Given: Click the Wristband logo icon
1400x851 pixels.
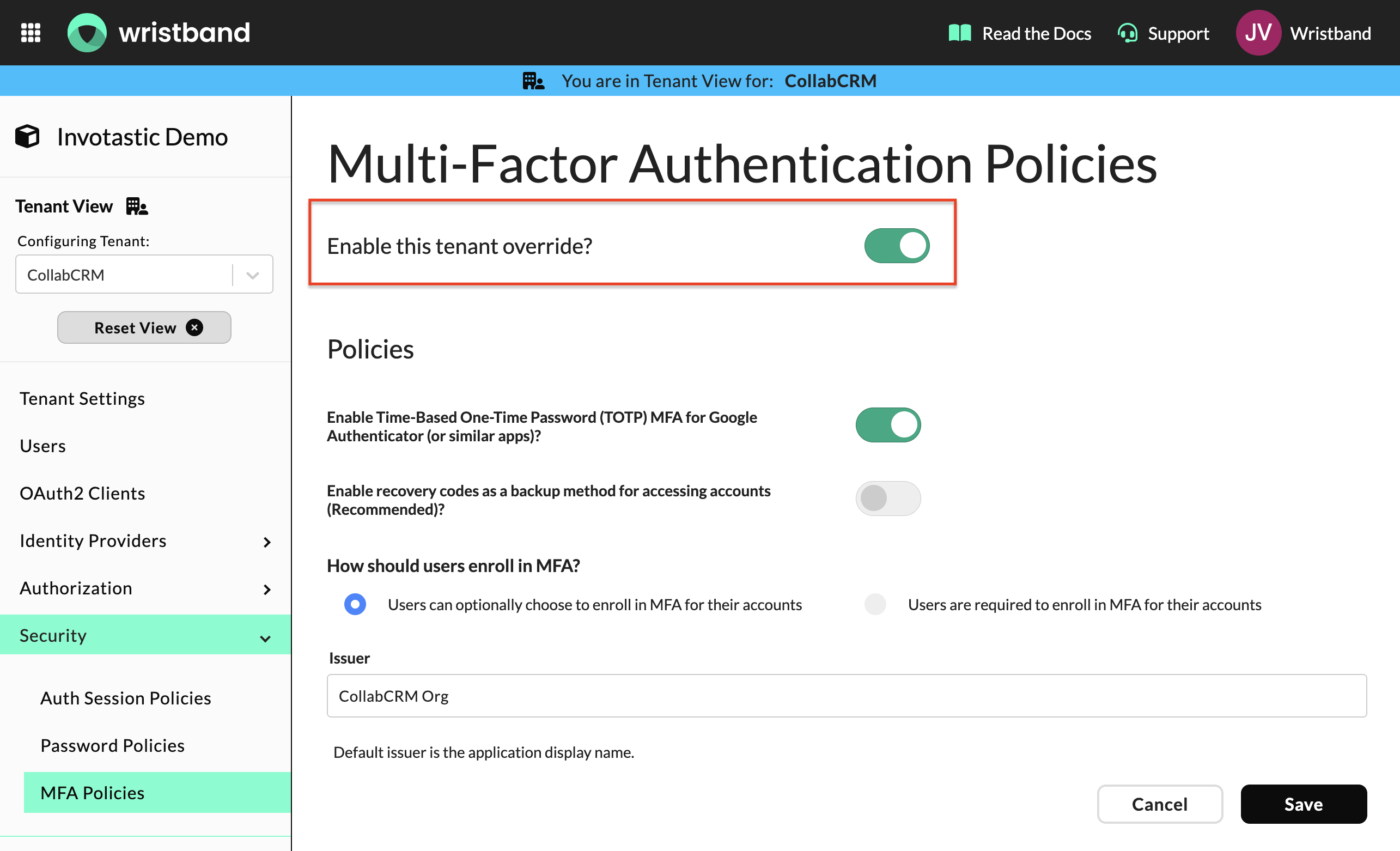Looking at the screenshot, I should pyautogui.click(x=87, y=32).
